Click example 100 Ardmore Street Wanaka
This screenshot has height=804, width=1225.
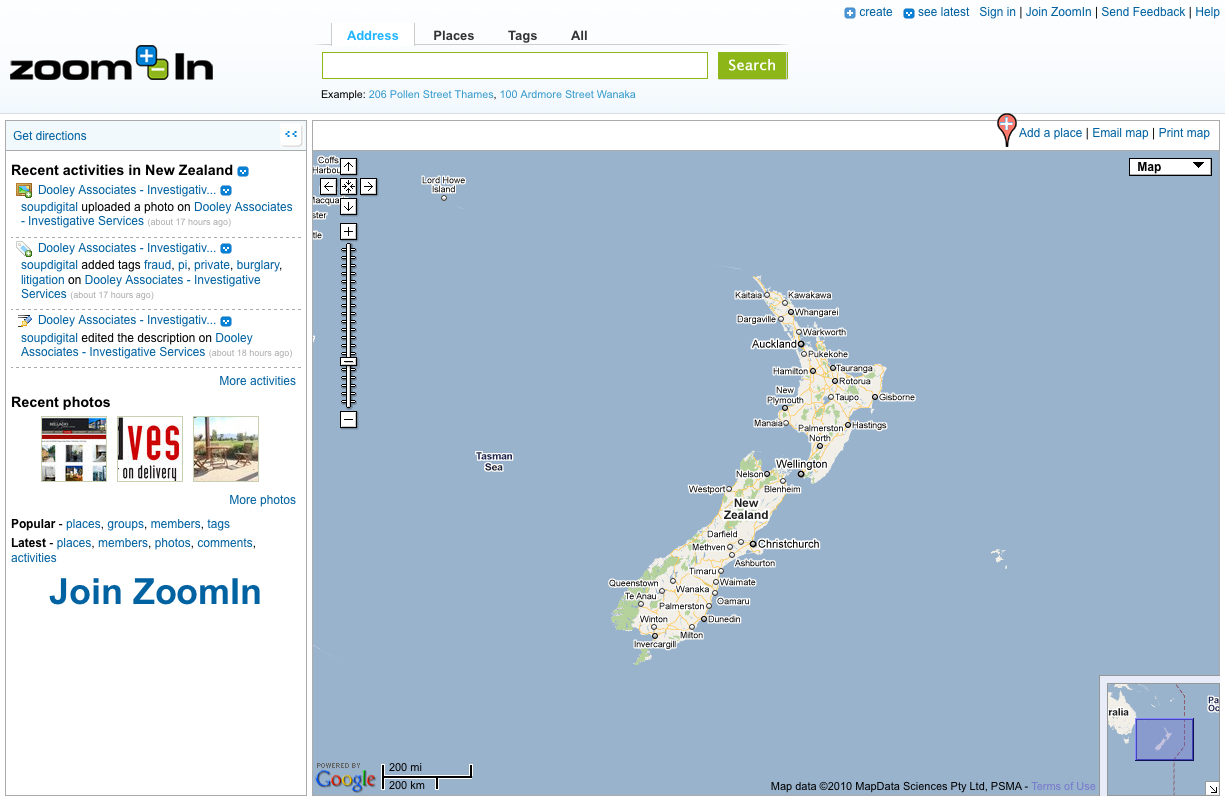(567, 94)
